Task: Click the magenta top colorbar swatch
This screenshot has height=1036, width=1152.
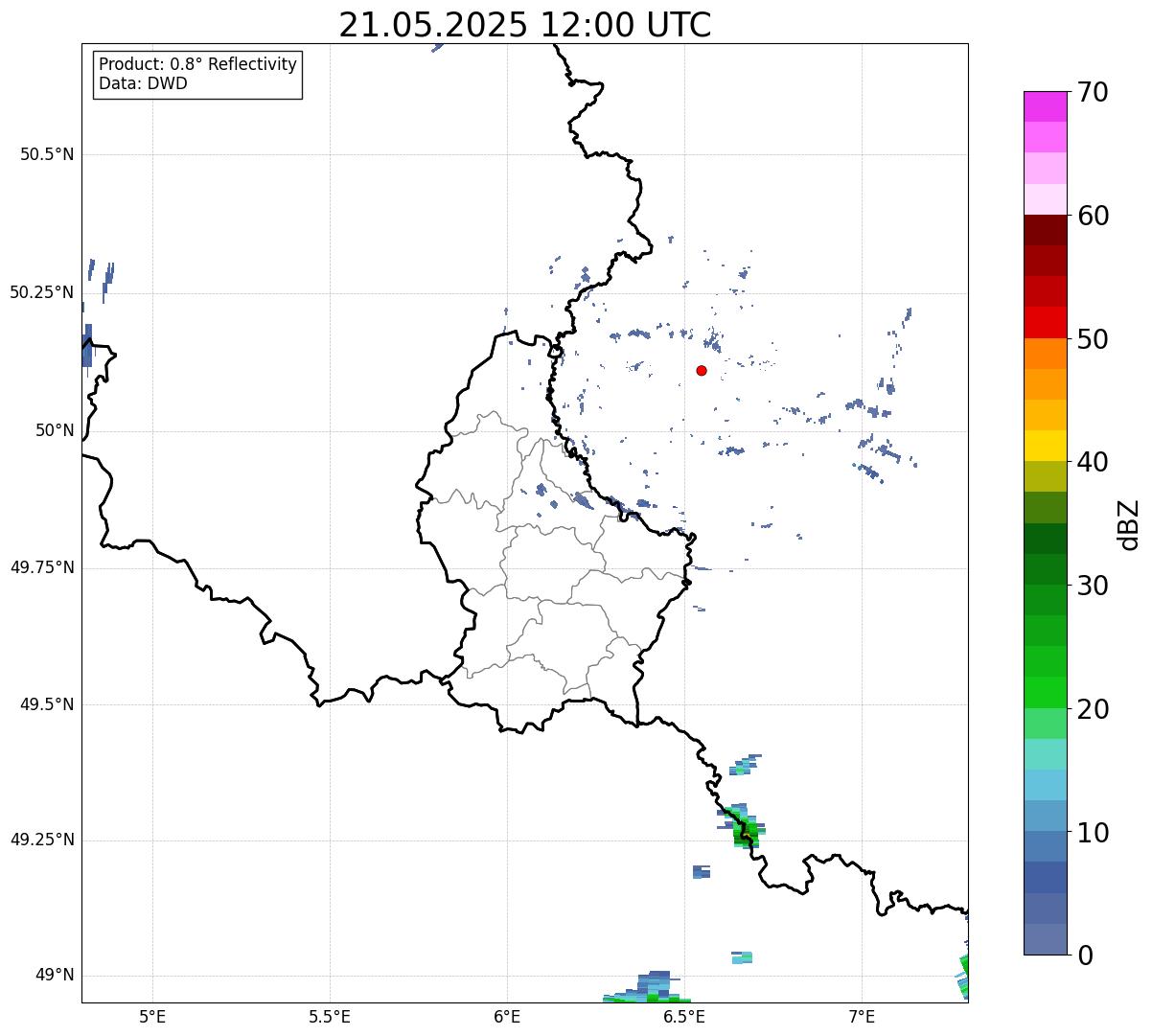Action: (1045, 106)
